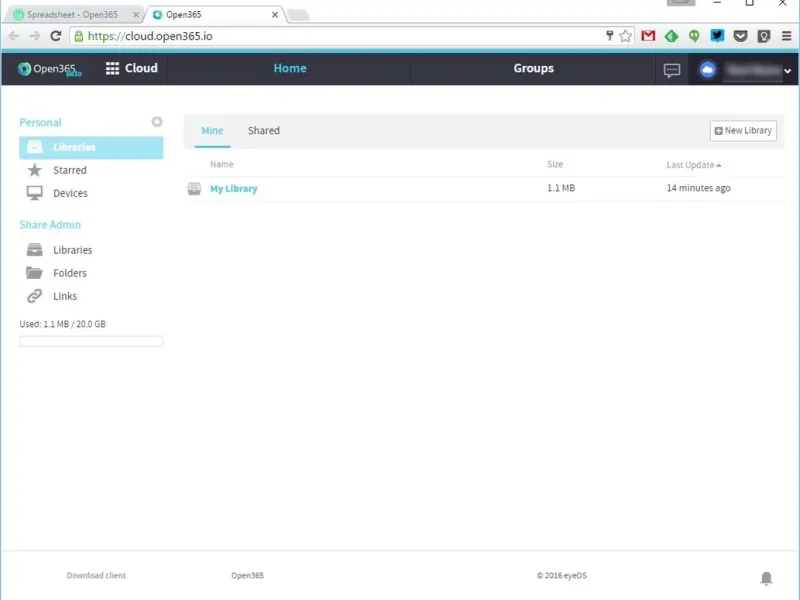Close the Spreadsheet - Open365 tab
Screen dimensions: 800x600
136,15
